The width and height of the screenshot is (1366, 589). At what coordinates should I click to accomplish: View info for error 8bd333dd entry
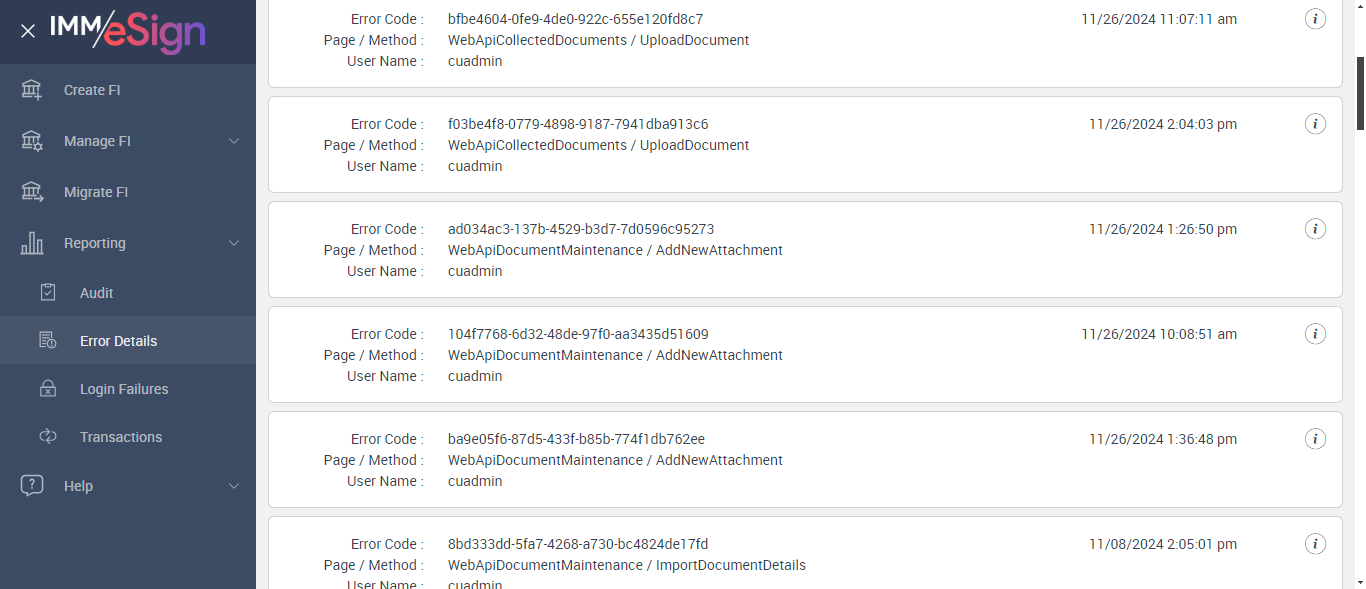pyautogui.click(x=1316, y=544)
